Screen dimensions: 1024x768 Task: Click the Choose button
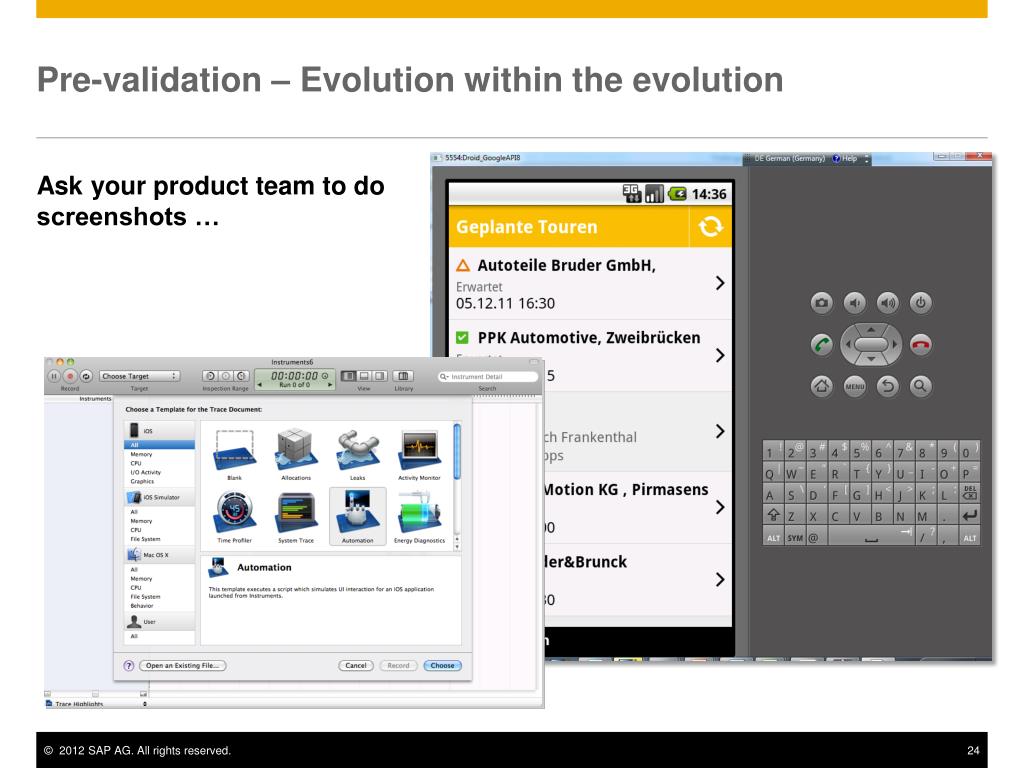[442, 665]
